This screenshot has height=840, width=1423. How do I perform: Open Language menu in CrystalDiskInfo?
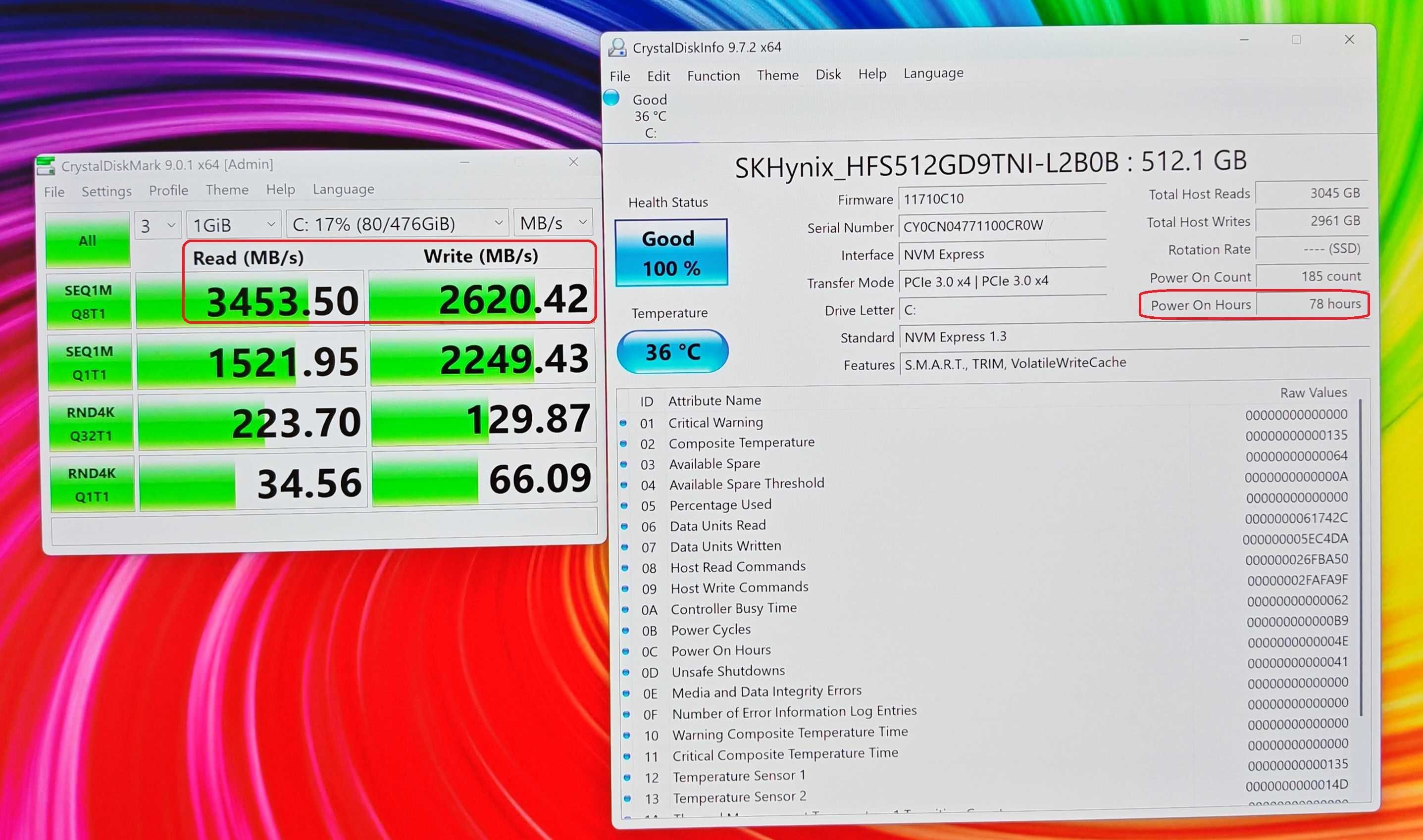[933, 74]
